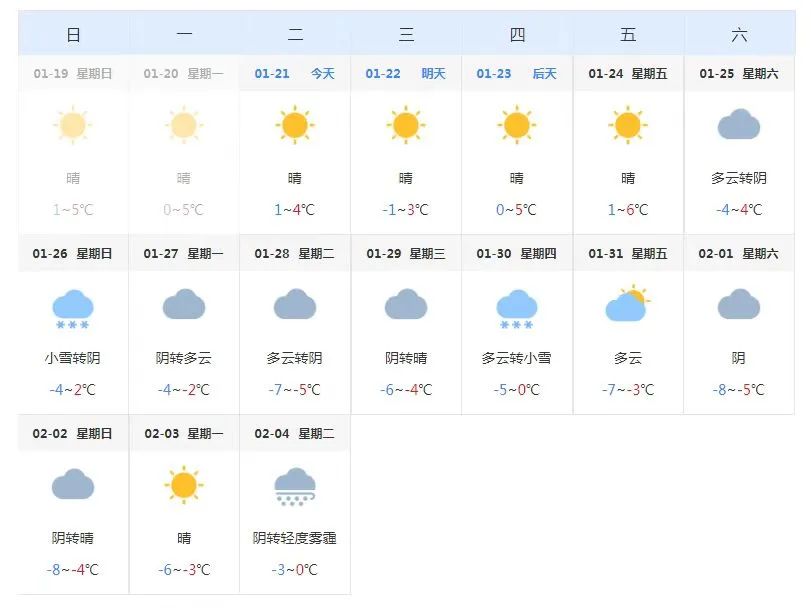Open the 01-23 后天 date label

[x=516, y=73]
